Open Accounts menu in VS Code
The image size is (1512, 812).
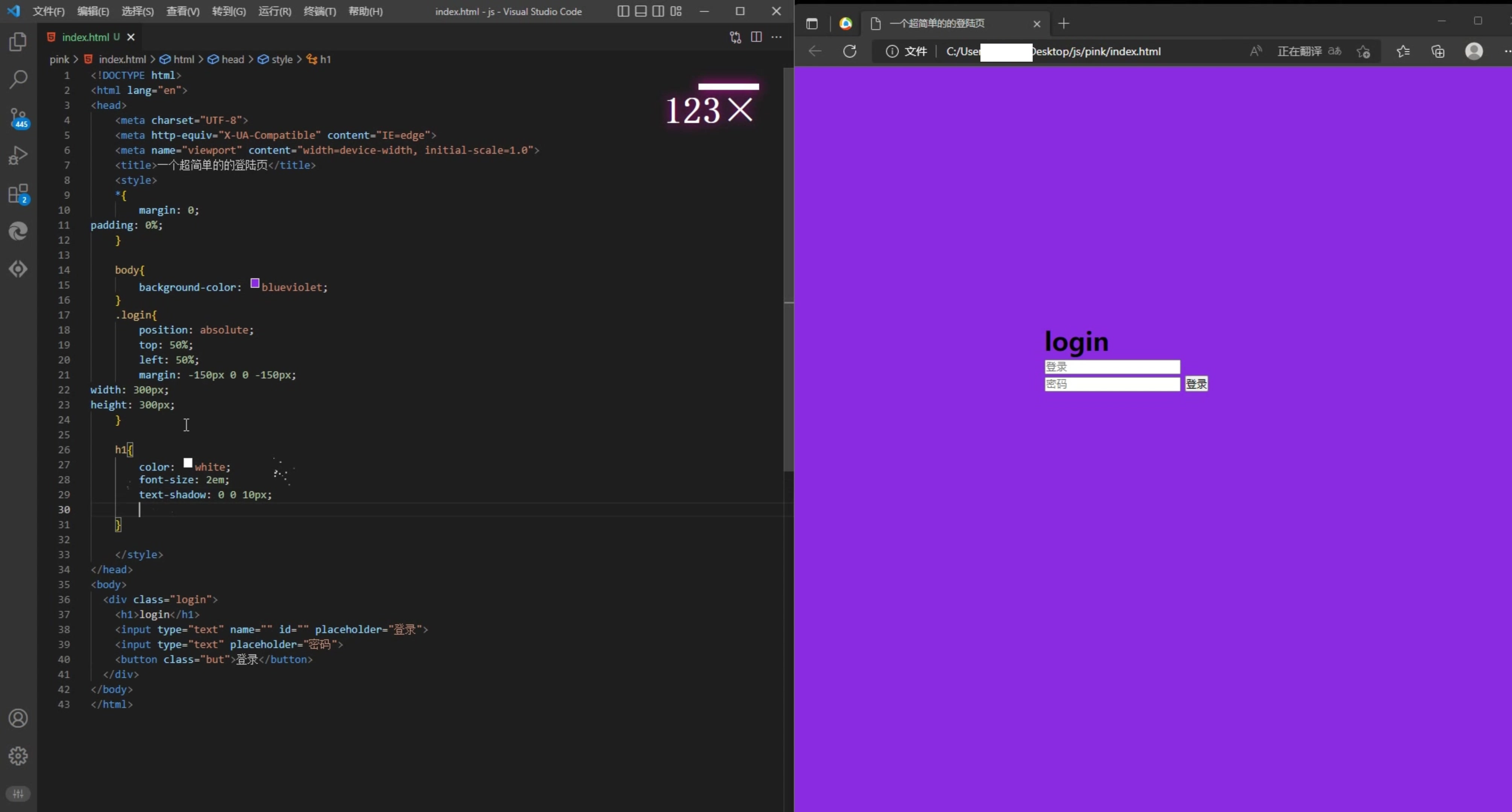pos(18,718)
